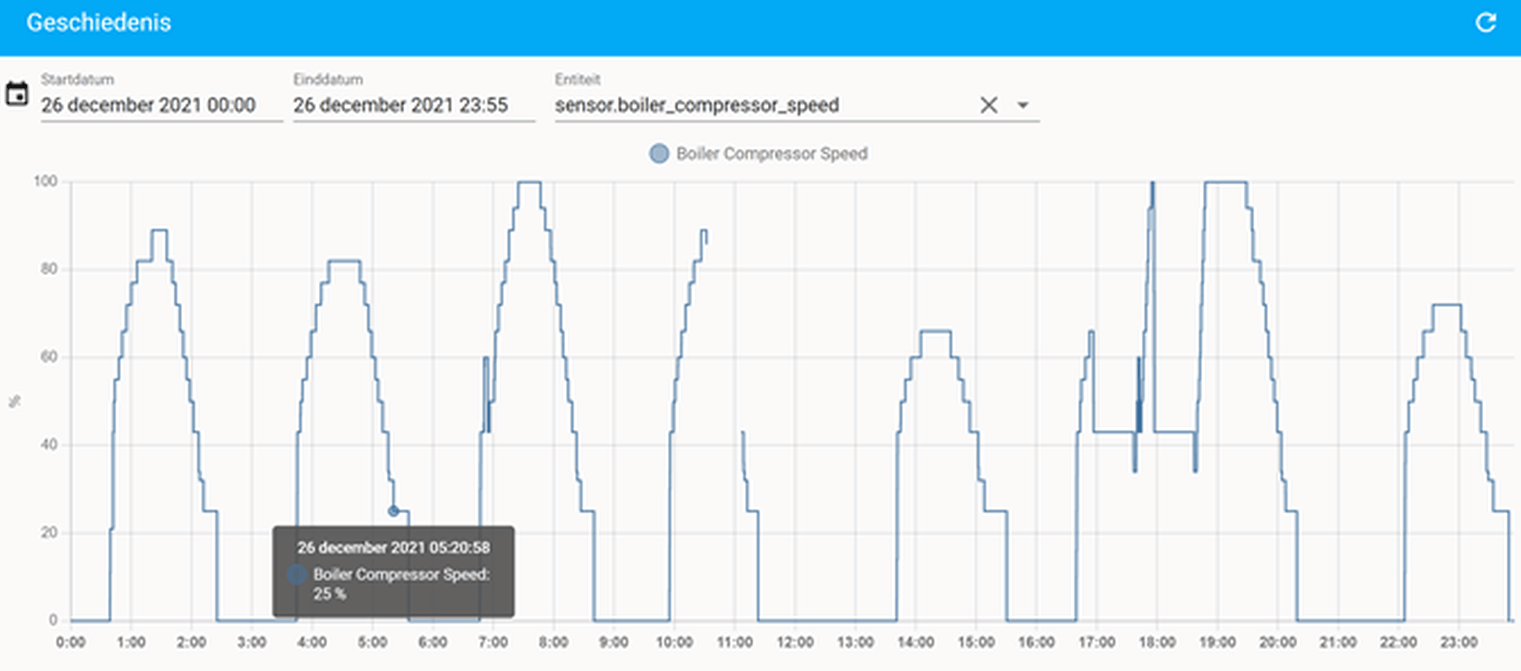Viewport: 1521px width, 671px height.
Task: Refresh the history view with reload icon
Action: pyautogui.click(x=1486, y=23)
